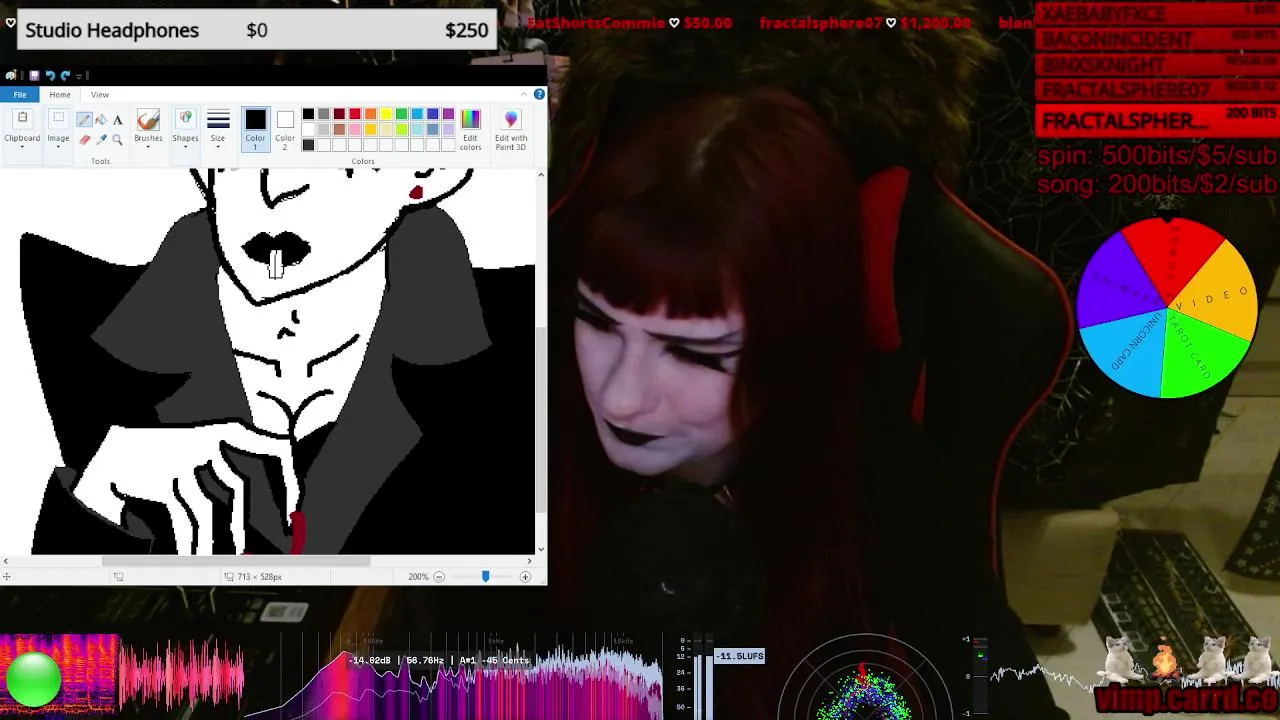Open the File menu tab
1280x720 pixels.
pyautogui.click(x=20, y=94)
